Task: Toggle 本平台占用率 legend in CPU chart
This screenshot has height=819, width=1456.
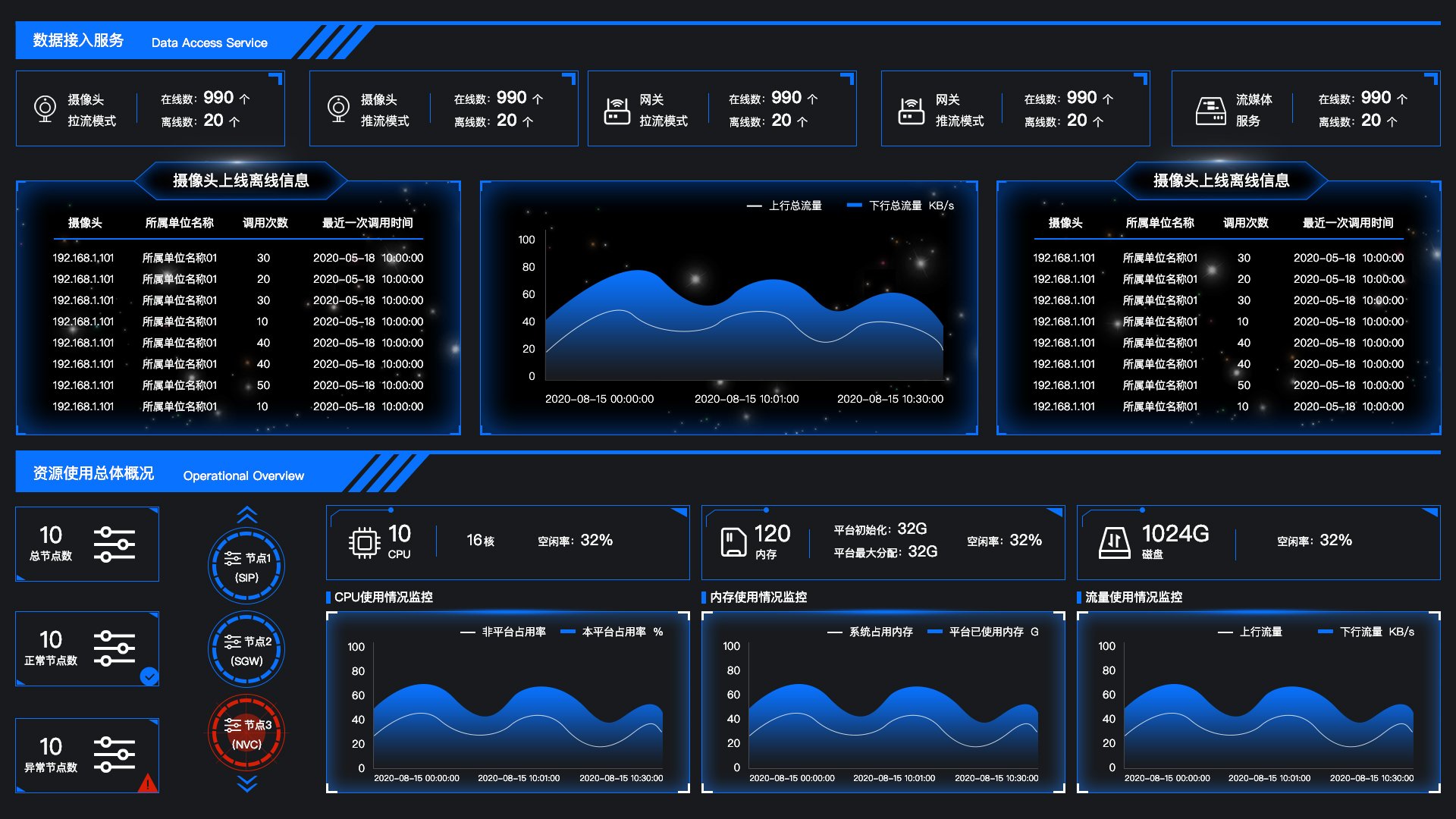Action: pos(604,632)
